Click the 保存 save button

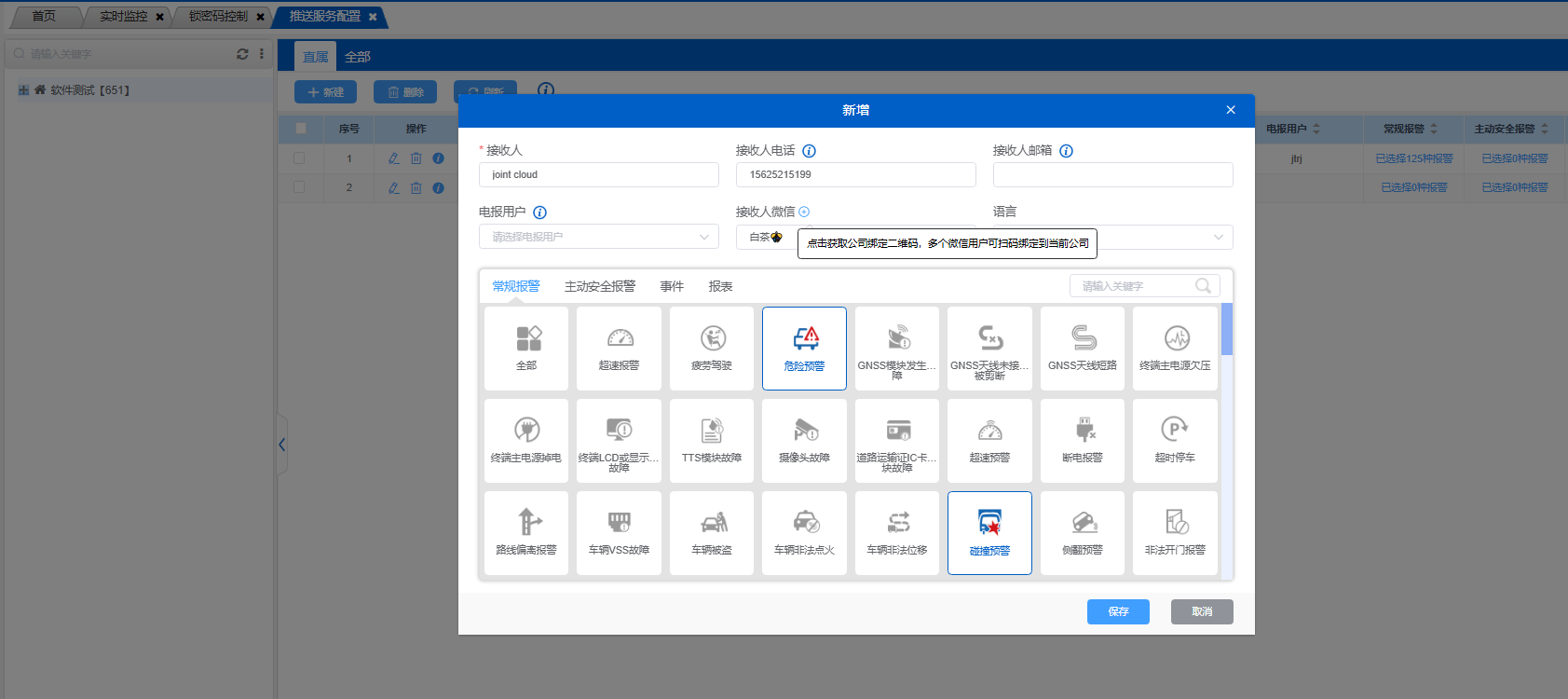click(x=1118, y=611)
